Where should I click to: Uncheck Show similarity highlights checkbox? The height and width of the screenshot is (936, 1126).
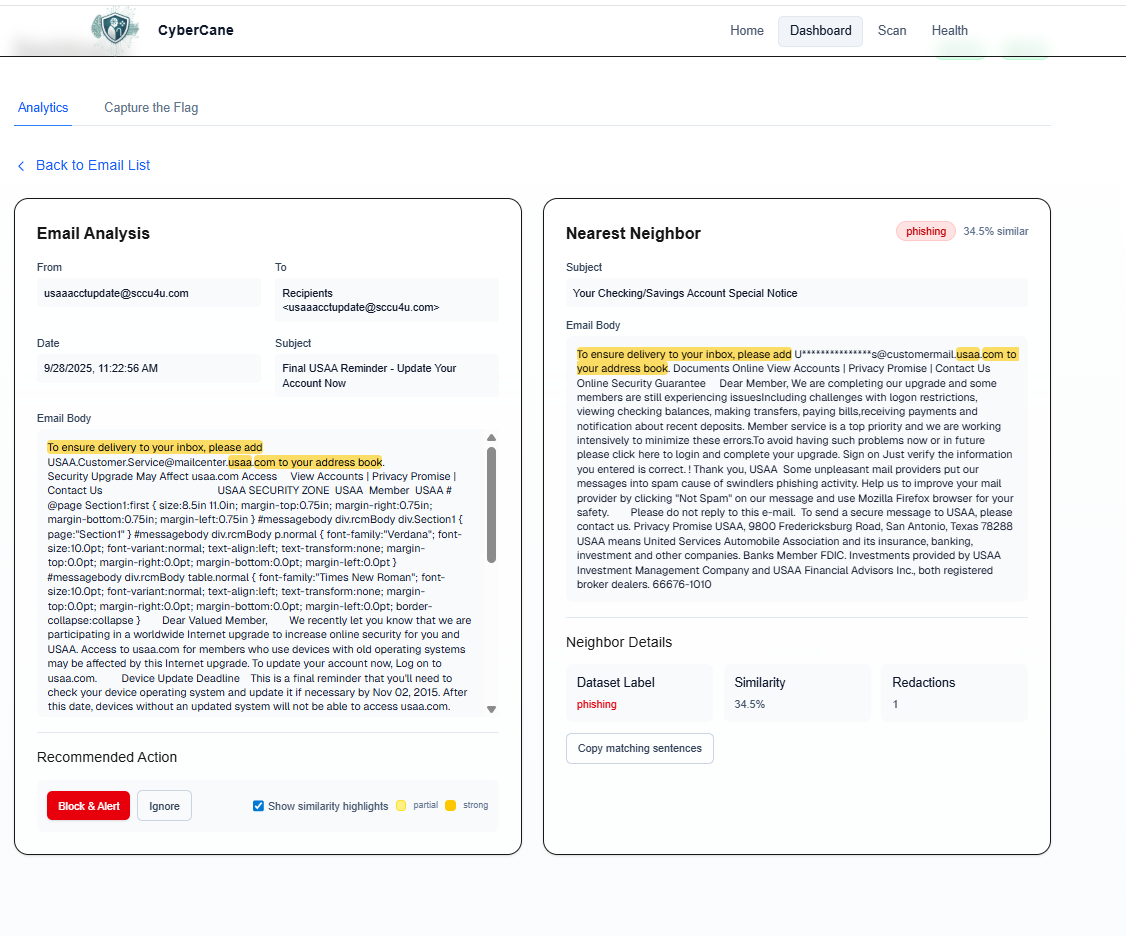(258, 805)
